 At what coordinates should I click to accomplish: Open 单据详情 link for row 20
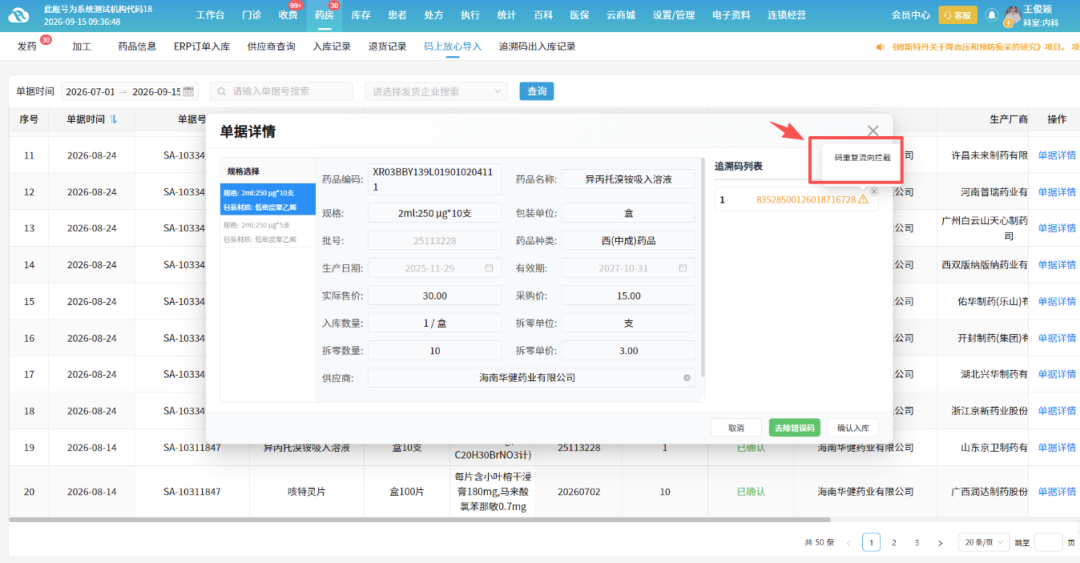tap(1057, 491)
